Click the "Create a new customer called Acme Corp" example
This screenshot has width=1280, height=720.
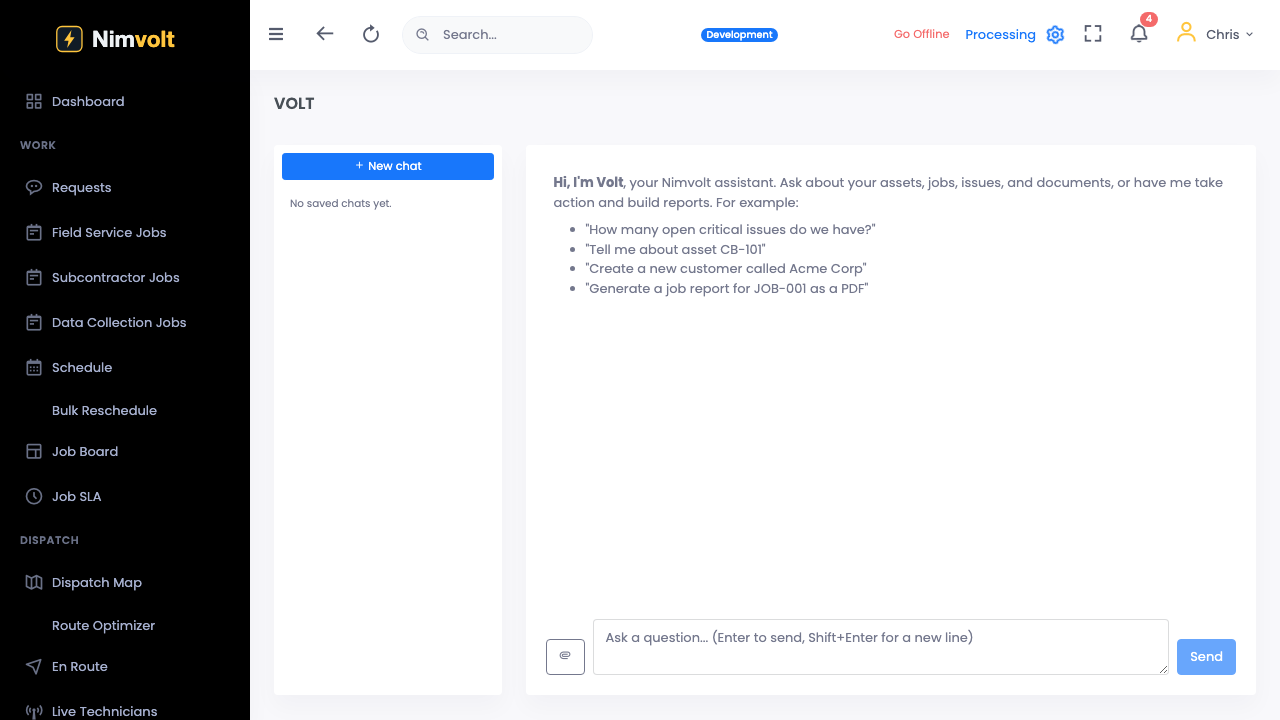726,268
